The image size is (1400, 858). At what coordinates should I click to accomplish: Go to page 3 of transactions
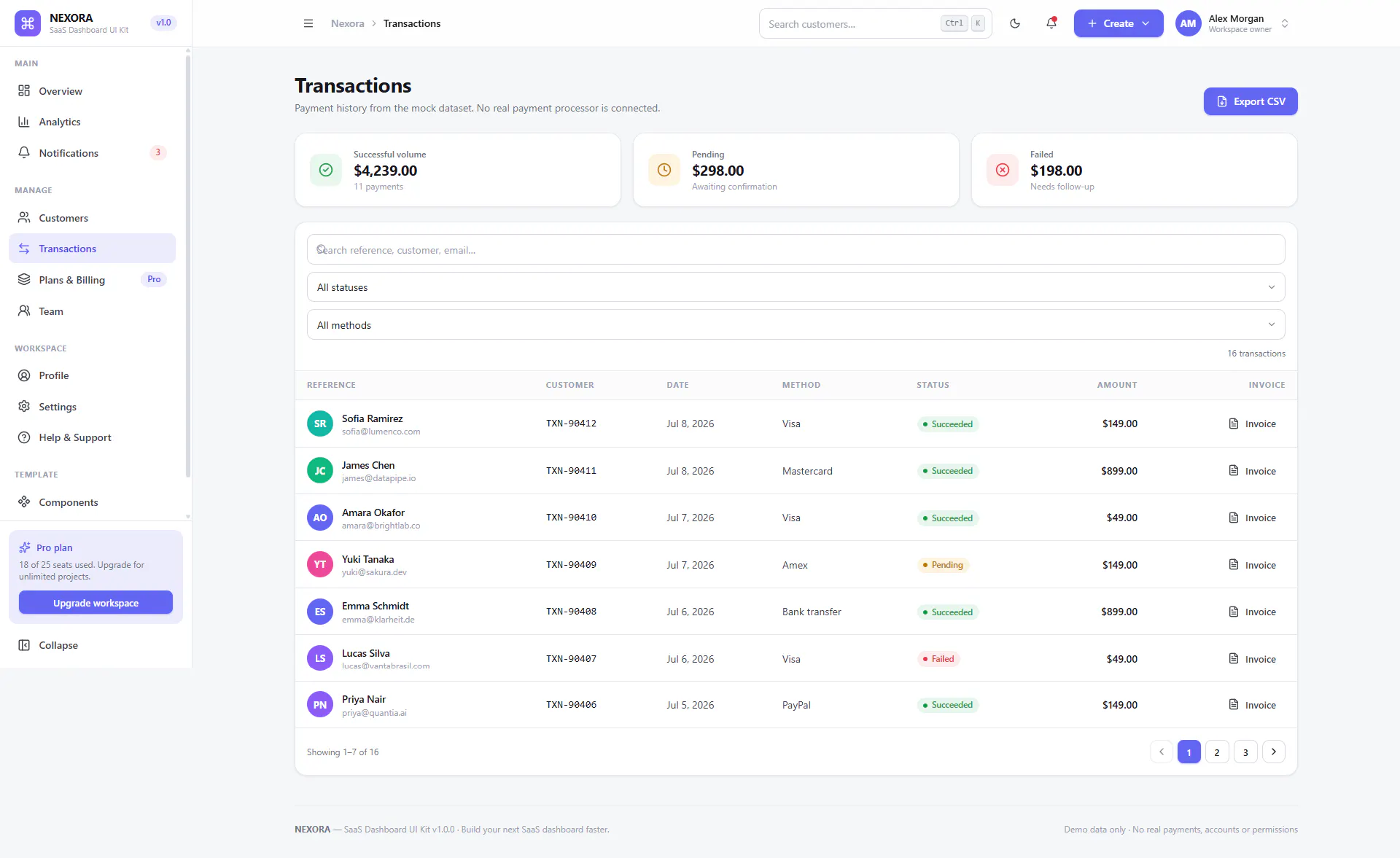[1245, 752]
